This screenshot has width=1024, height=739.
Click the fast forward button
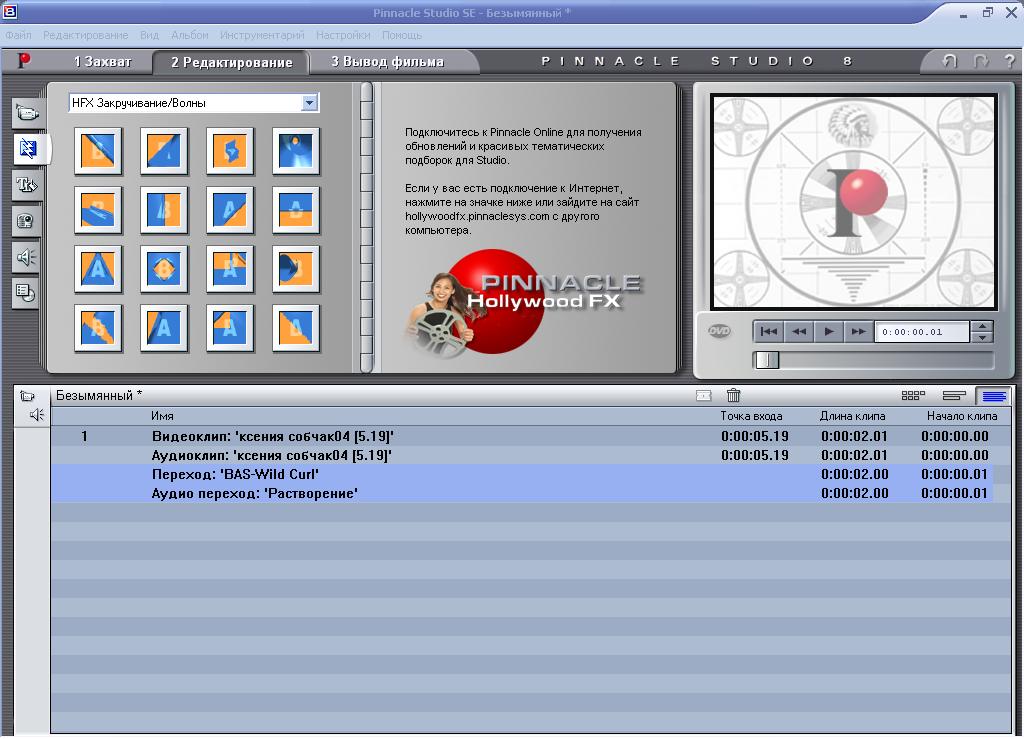pyautogui.click(x=858, y=332)
